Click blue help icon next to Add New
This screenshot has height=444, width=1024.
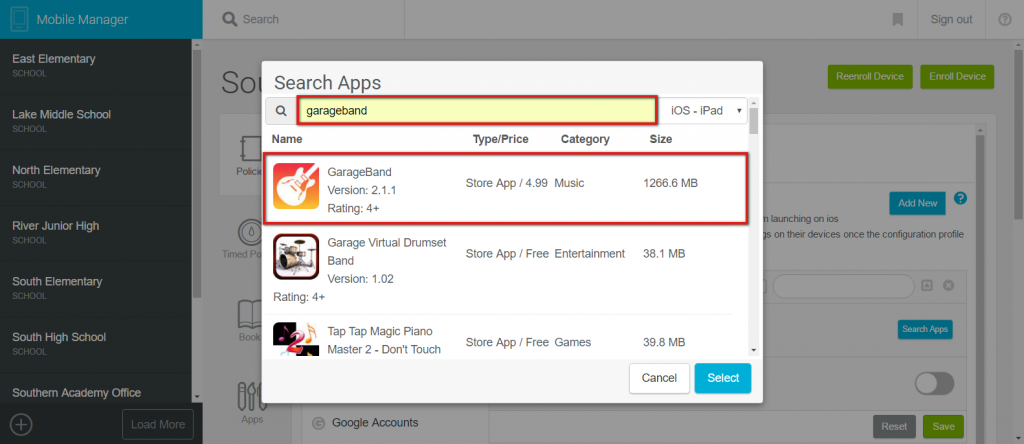tap(960, 198)
